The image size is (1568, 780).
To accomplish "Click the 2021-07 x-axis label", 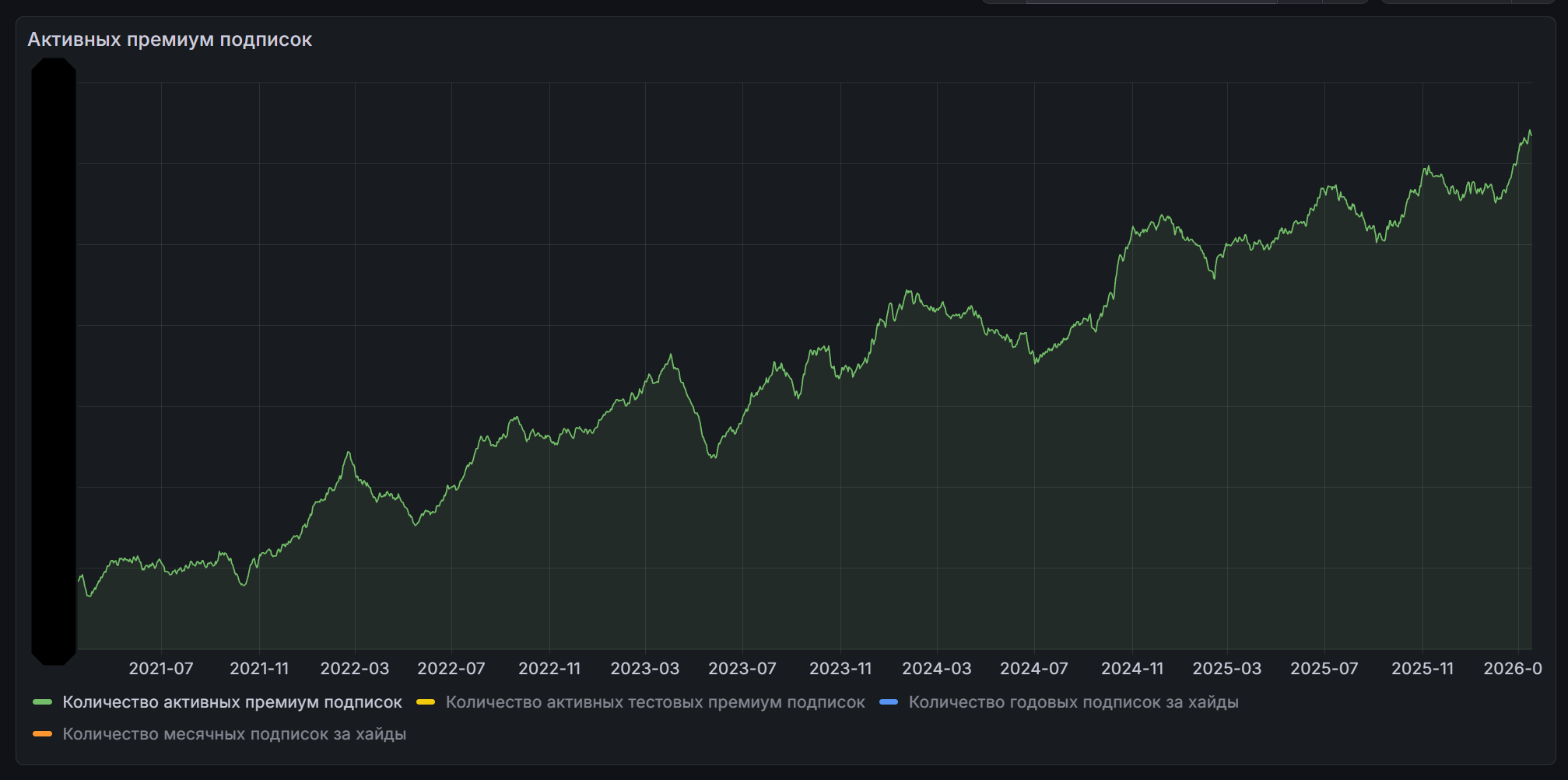I will 161,669.
